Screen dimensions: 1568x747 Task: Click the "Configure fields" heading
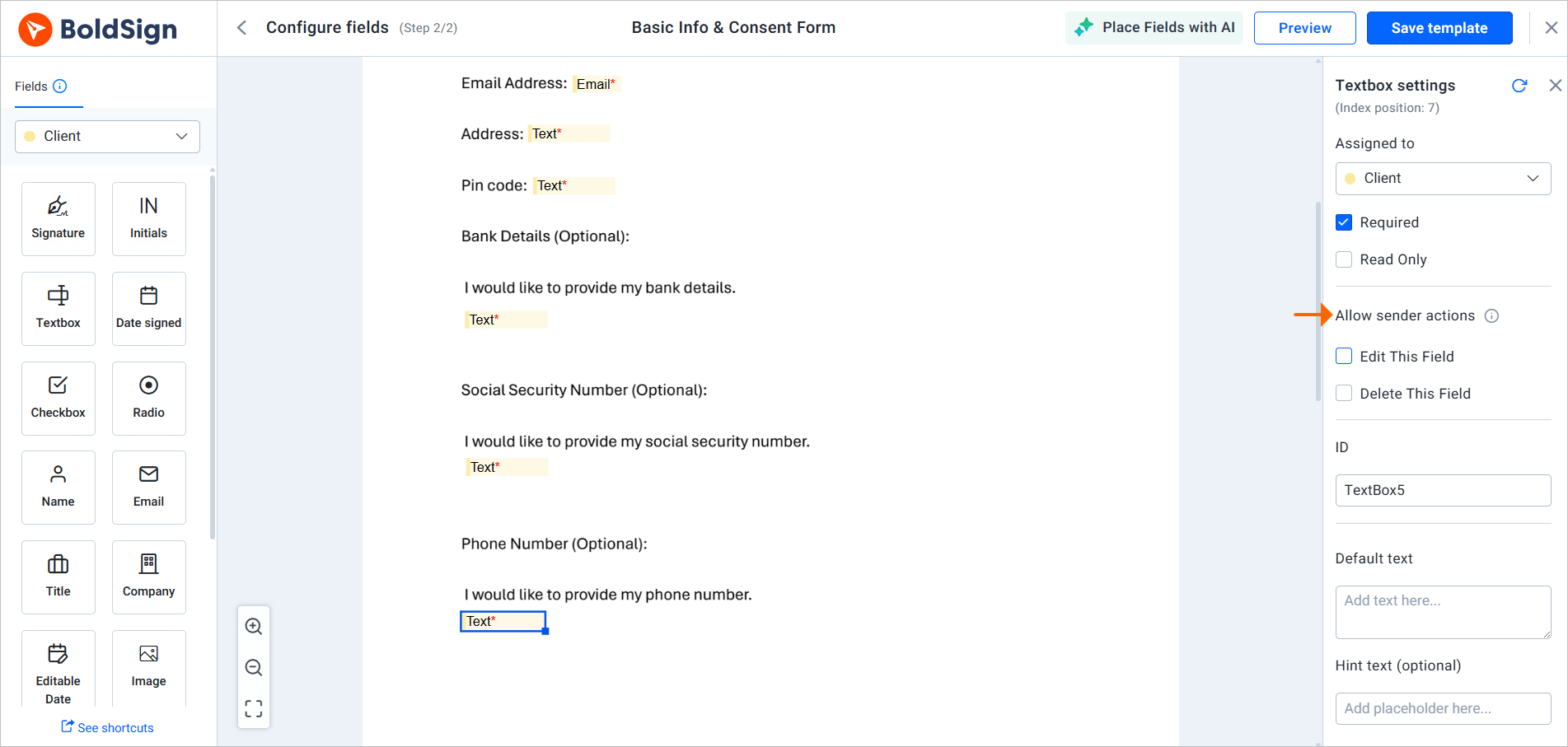(327, 28)
